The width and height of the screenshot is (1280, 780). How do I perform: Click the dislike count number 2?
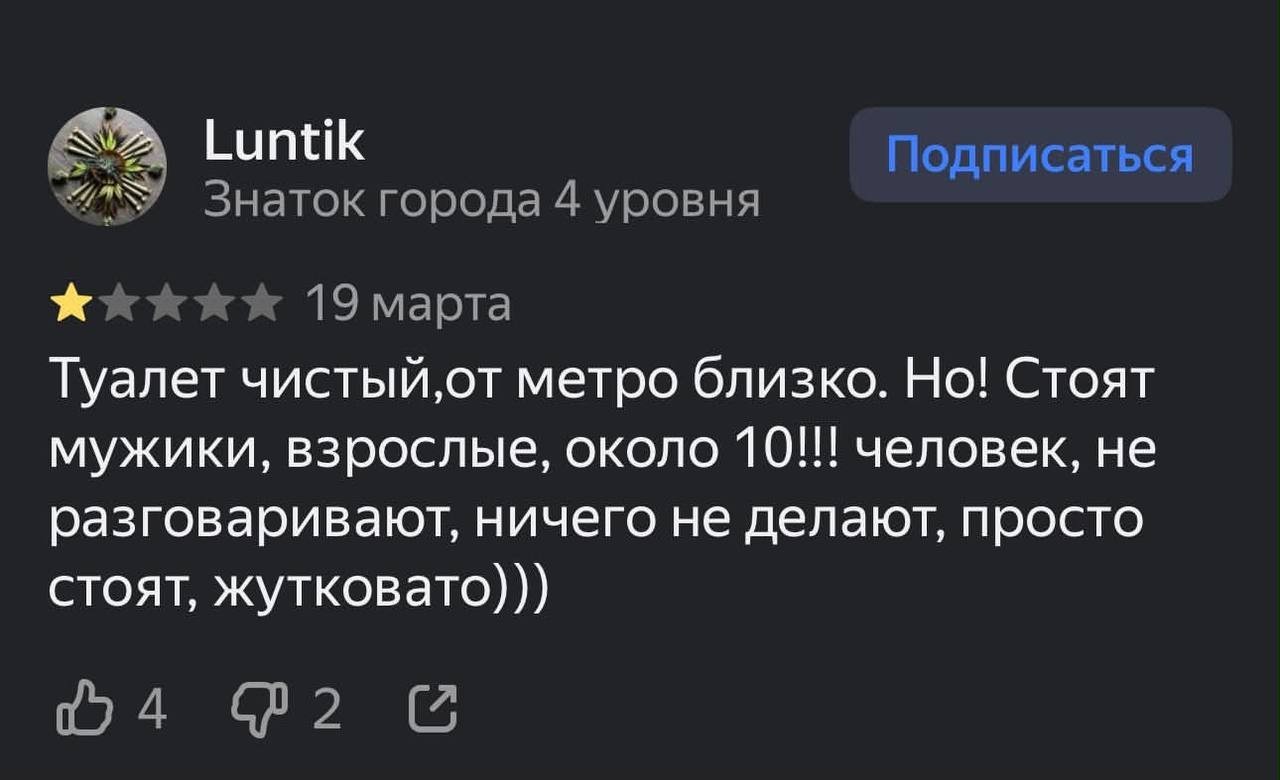tap(328, 710)
